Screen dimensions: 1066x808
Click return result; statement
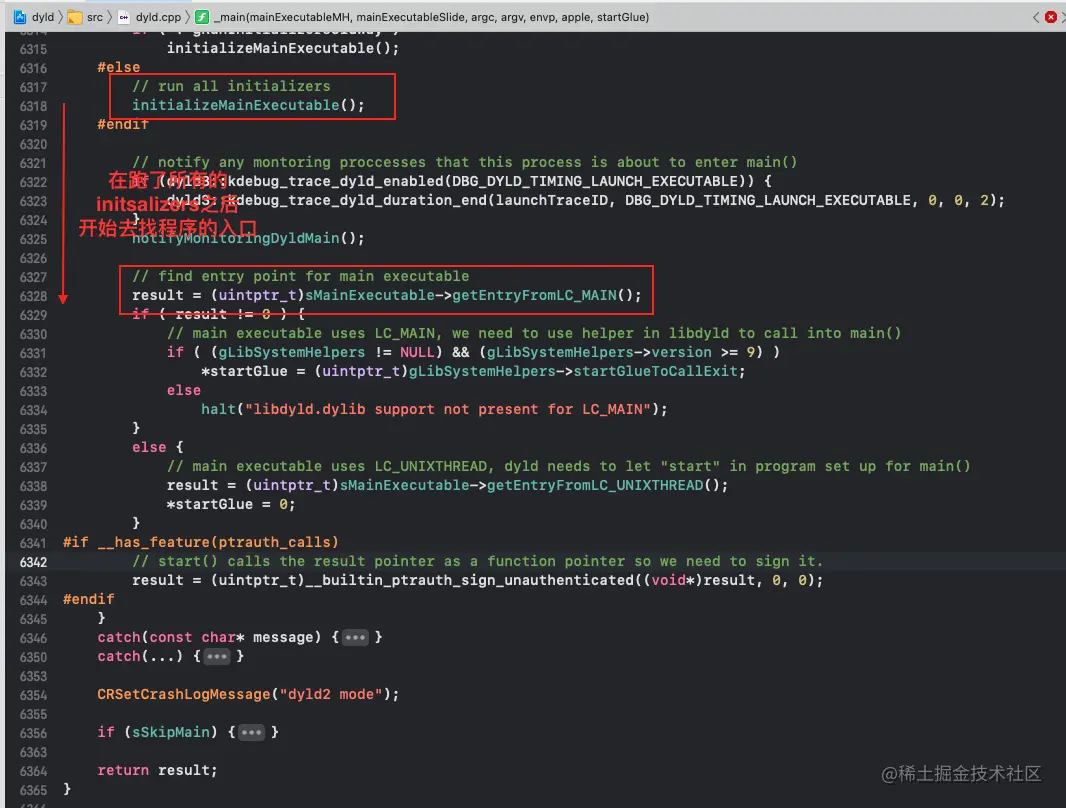click(x=157, y=770)
